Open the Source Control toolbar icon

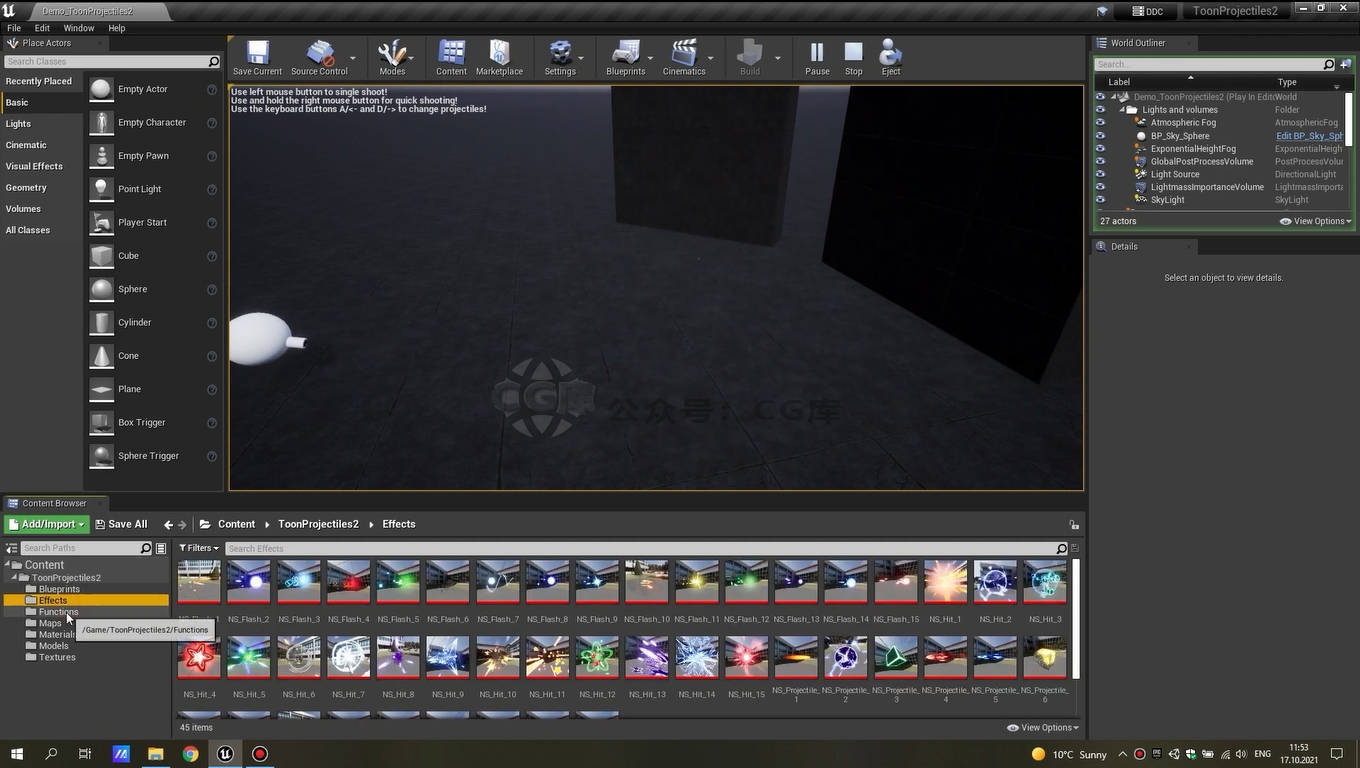point(319,56)
